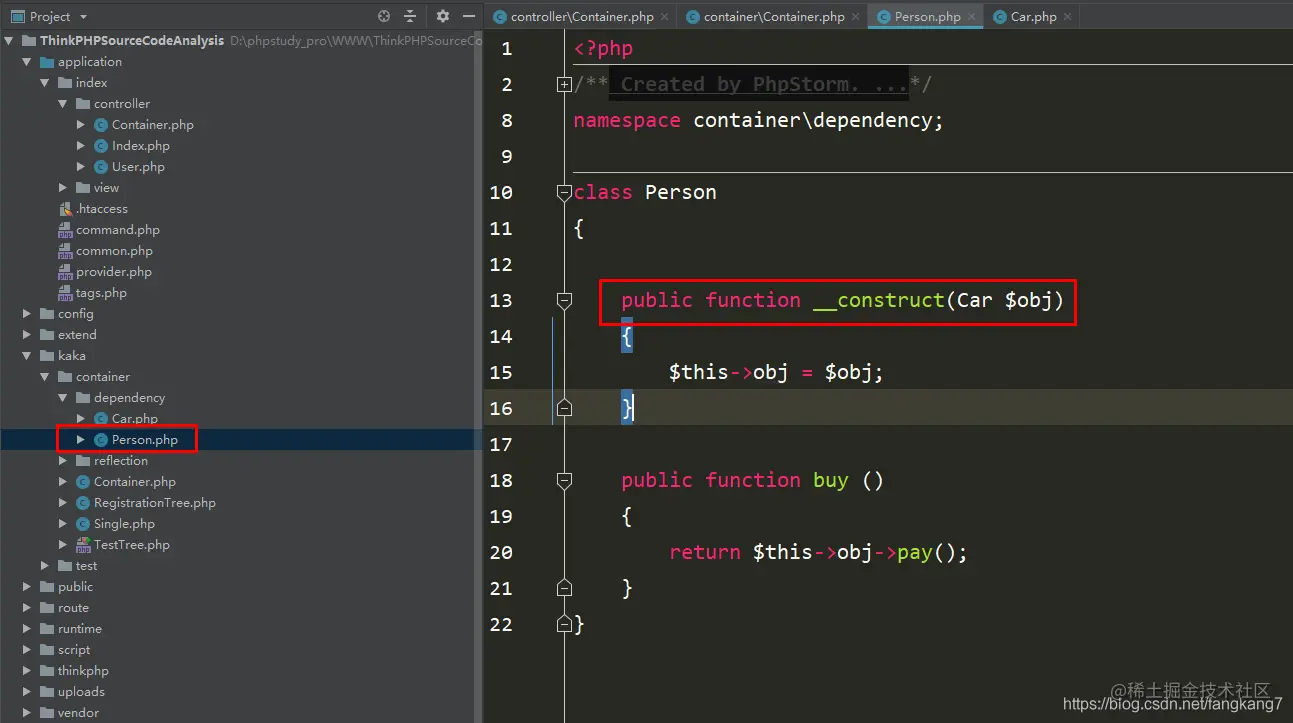Click the collapse all icon in Project toolbar
This screenshot has height=723, width=1293.
click(410, 16)
